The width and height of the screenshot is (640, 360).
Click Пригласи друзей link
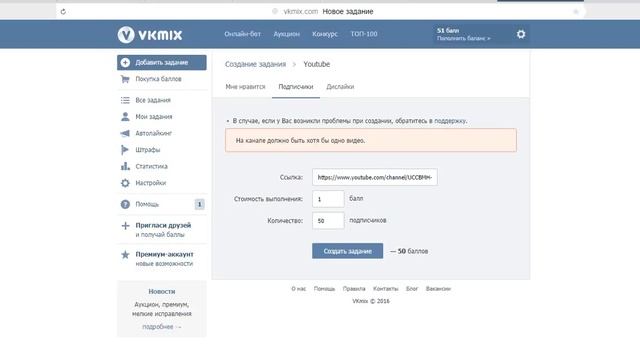(x=163, y=225)
